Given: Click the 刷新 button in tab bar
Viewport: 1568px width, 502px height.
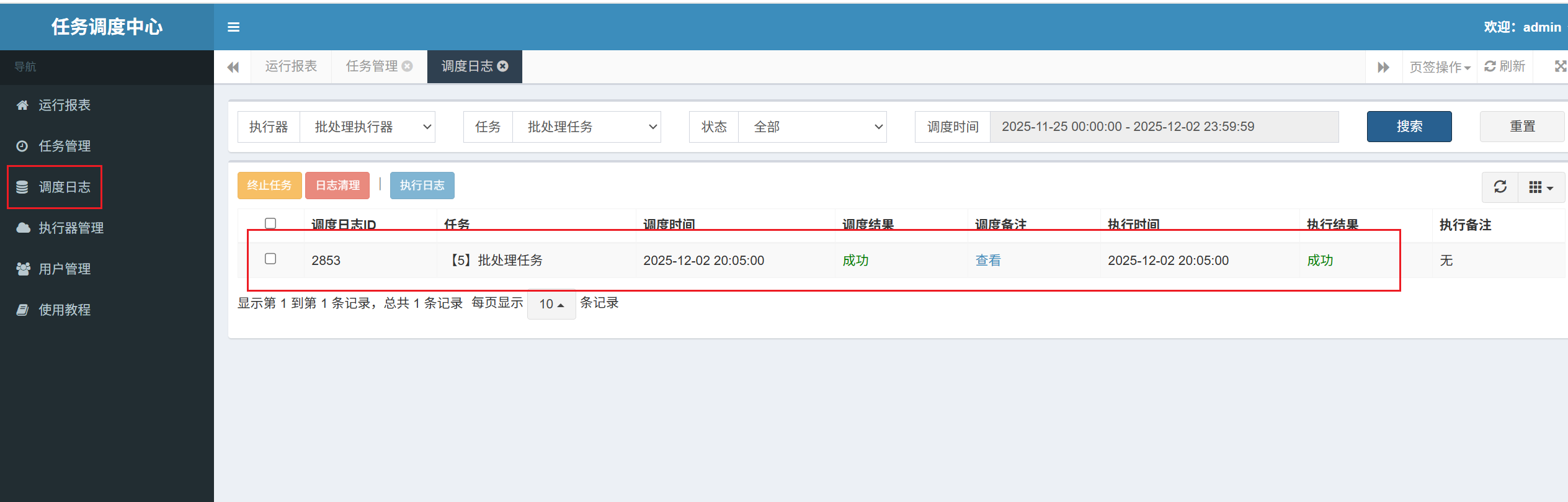Looking at the screenshot, I should [1505, 66].
